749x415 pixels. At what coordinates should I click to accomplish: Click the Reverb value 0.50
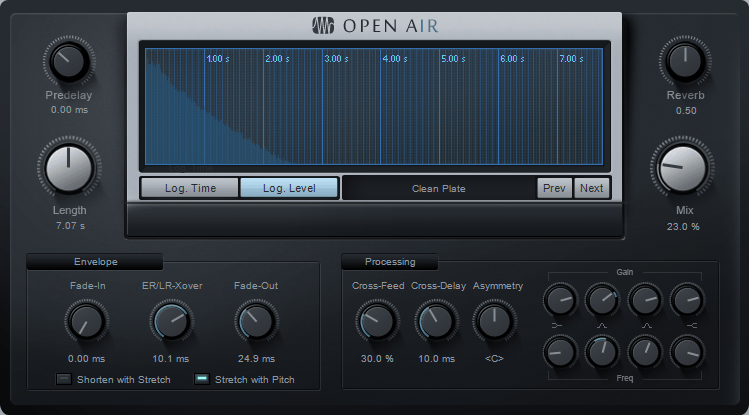click(x=686, y=111)
